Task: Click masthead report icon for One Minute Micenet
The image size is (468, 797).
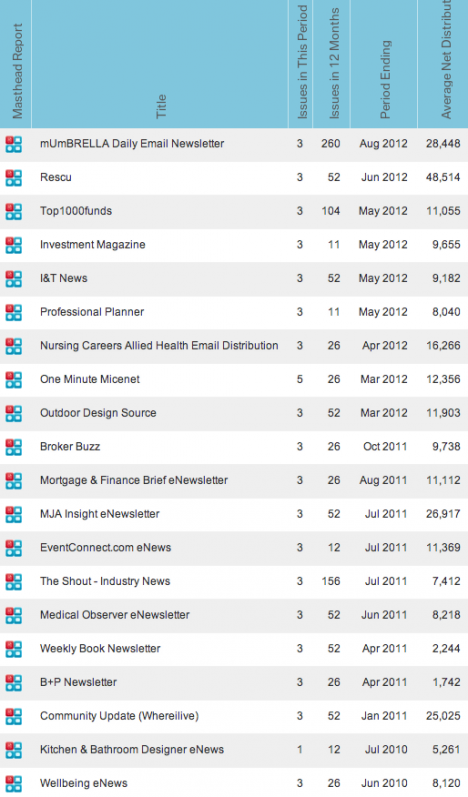Action: 14,379
